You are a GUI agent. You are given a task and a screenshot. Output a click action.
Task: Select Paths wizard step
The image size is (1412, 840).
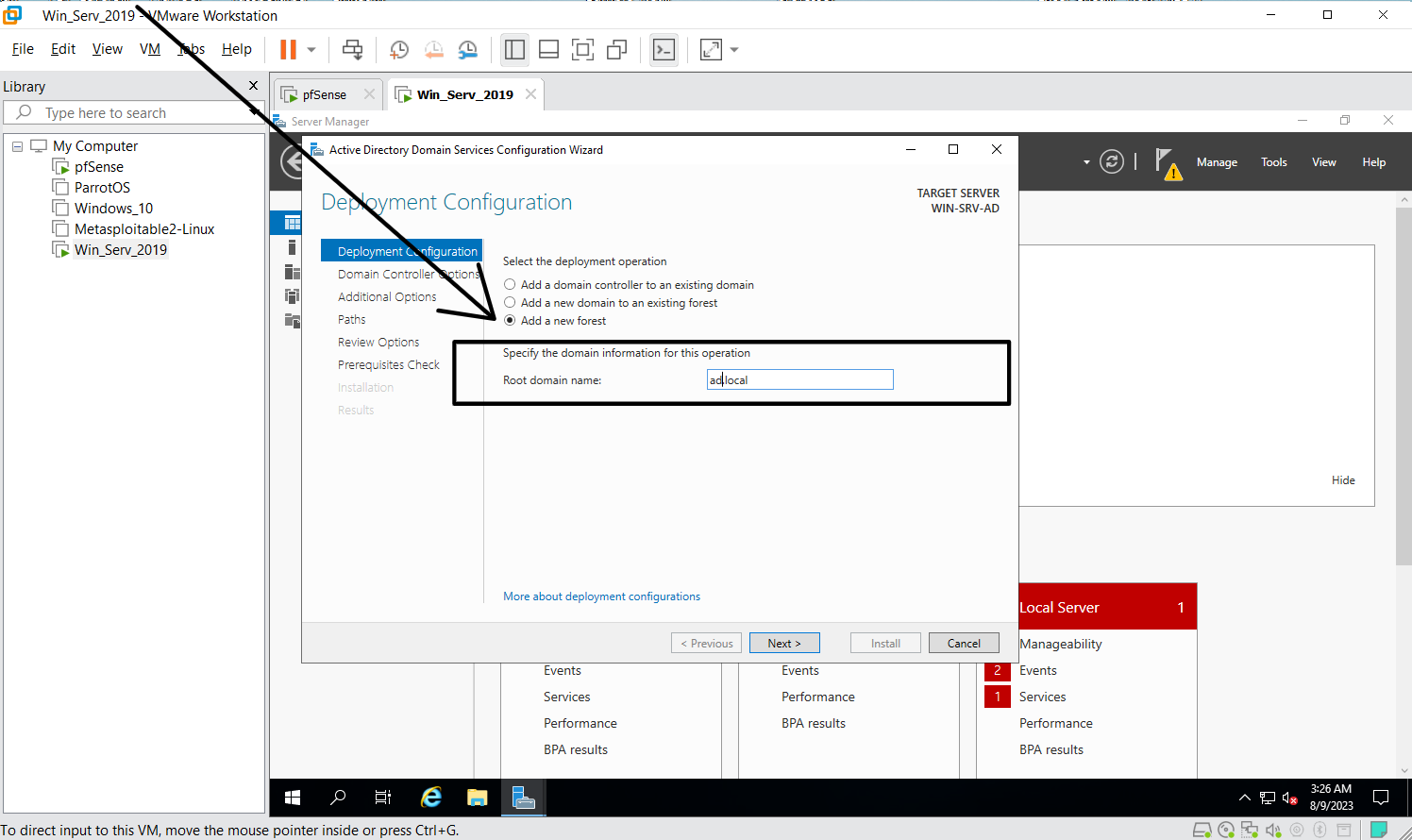[x=352, y=319]
